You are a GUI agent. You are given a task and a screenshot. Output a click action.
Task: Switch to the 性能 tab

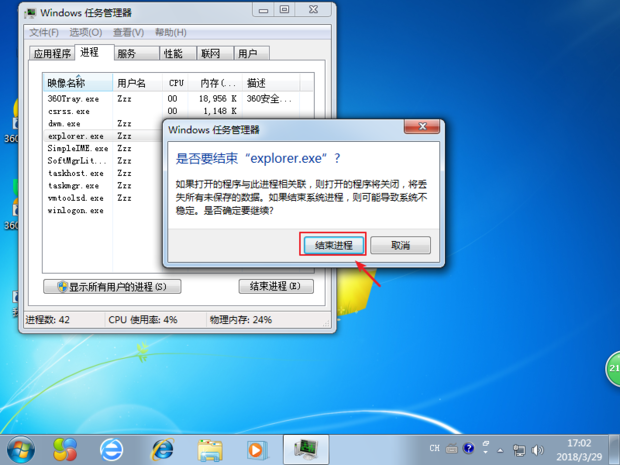(x=178, y=53)
